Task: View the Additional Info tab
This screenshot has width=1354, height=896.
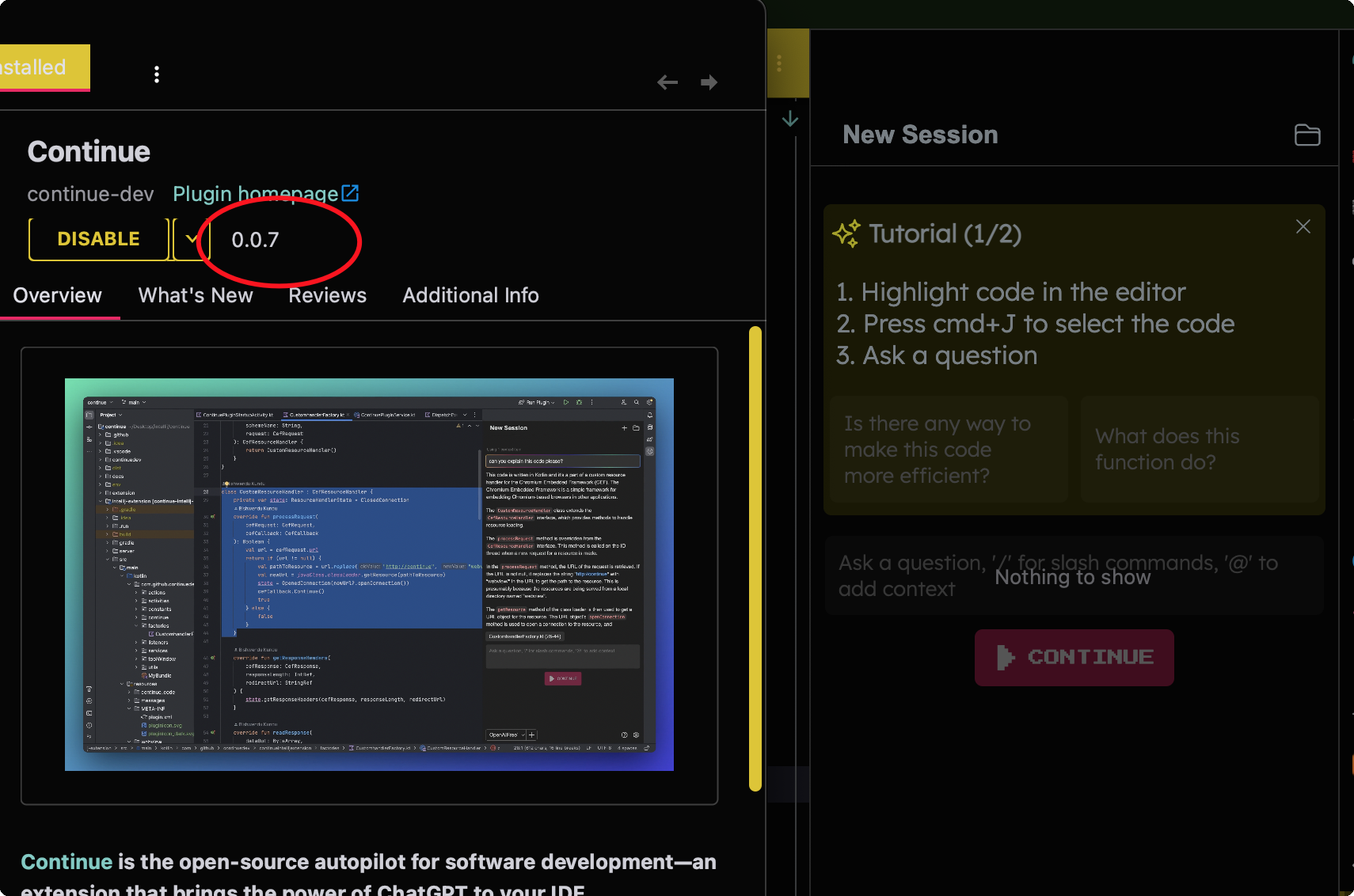Action: [470, 295]
